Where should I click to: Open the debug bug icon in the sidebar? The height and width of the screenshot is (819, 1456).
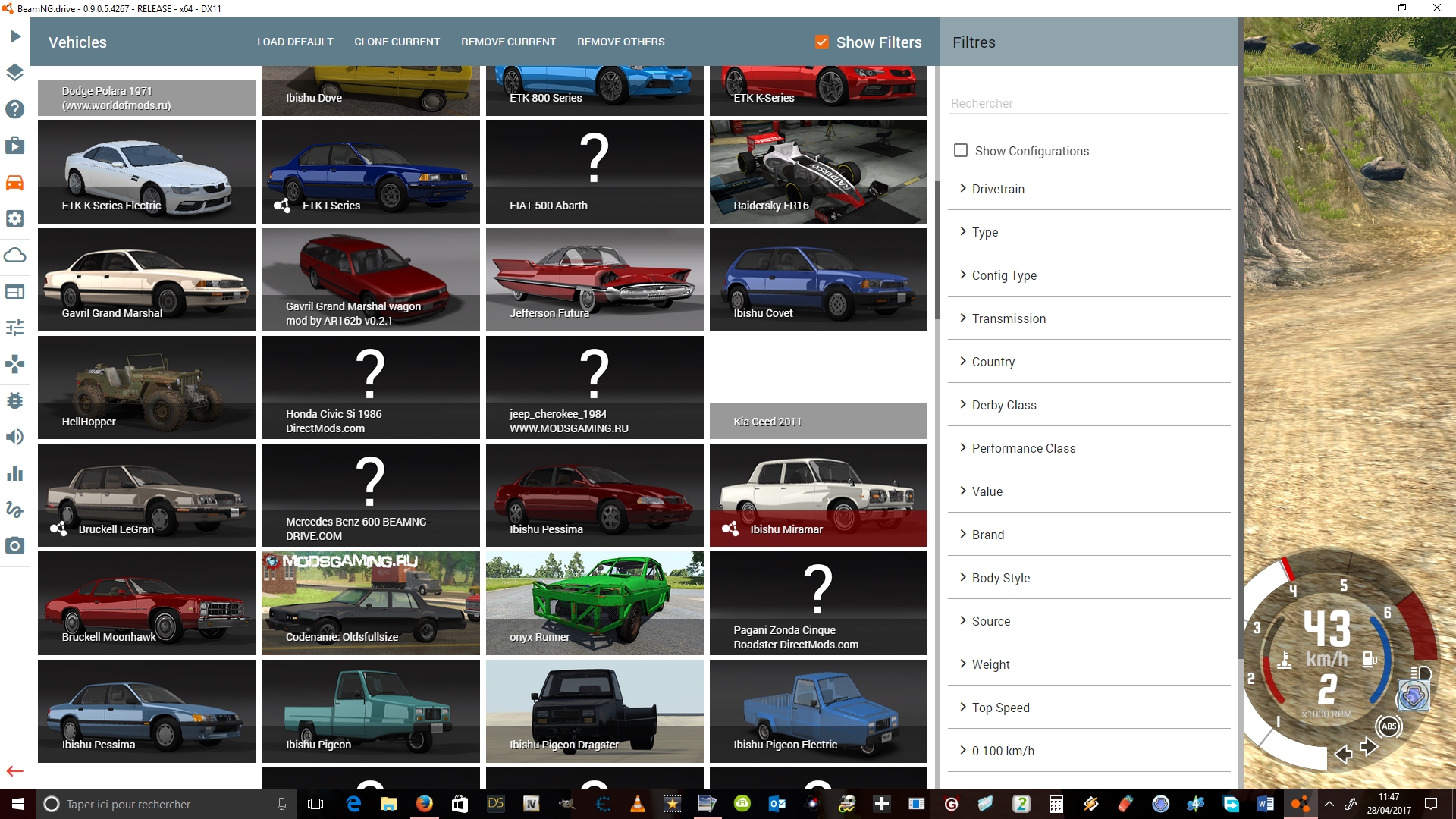[x=15, y=400]
